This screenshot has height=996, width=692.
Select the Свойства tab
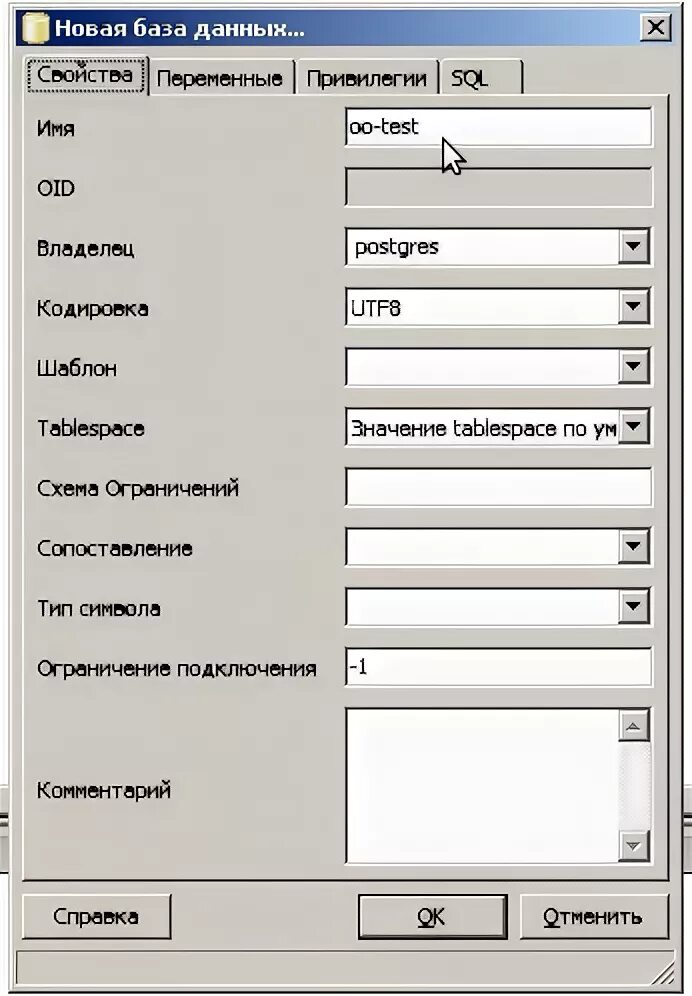(x=85, y=75)
